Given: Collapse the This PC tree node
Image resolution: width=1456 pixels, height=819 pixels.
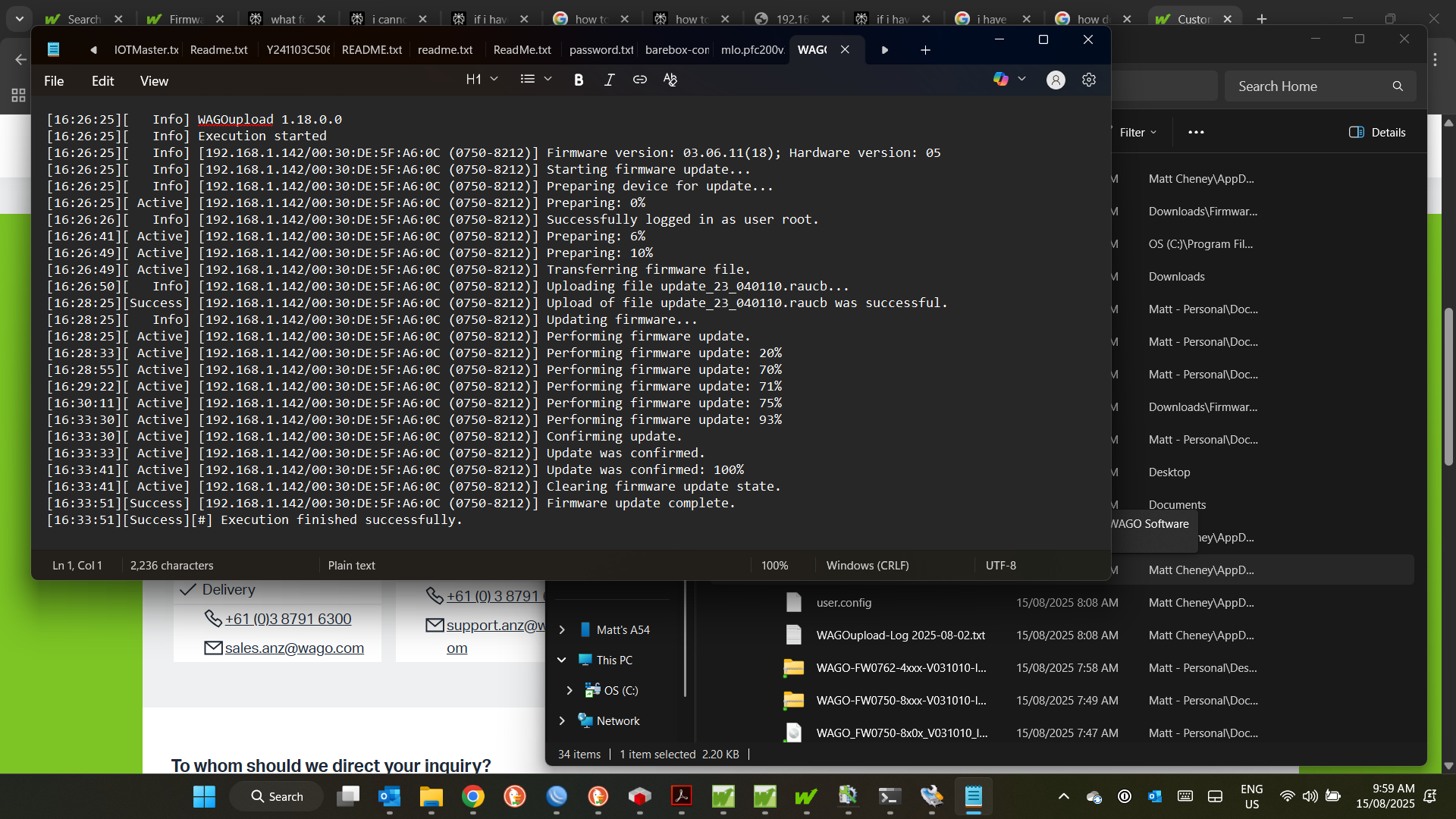Looking at the screenshot, I should click(x=562, y=660).
